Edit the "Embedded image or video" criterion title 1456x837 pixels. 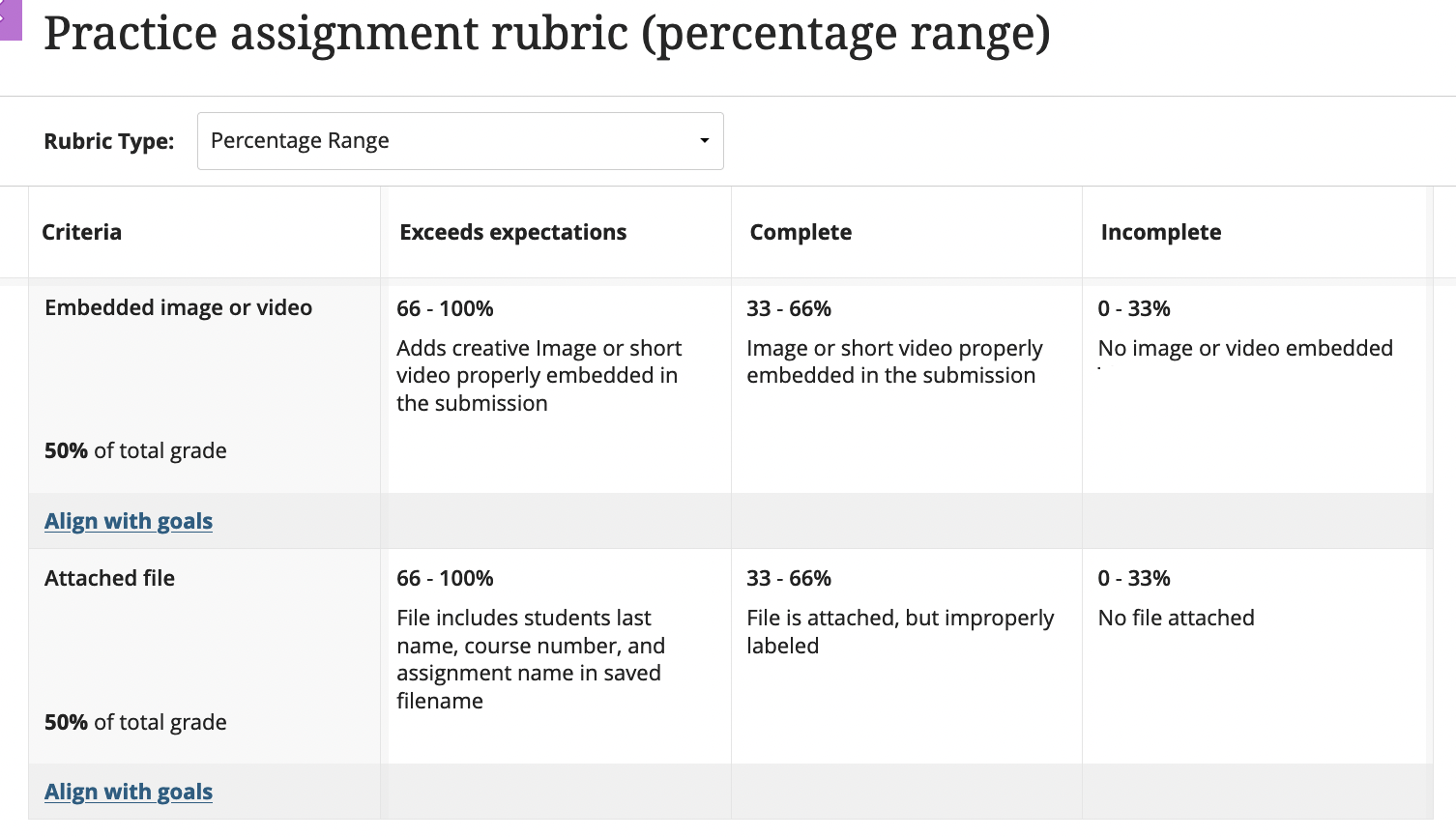(x=178, y=307)
